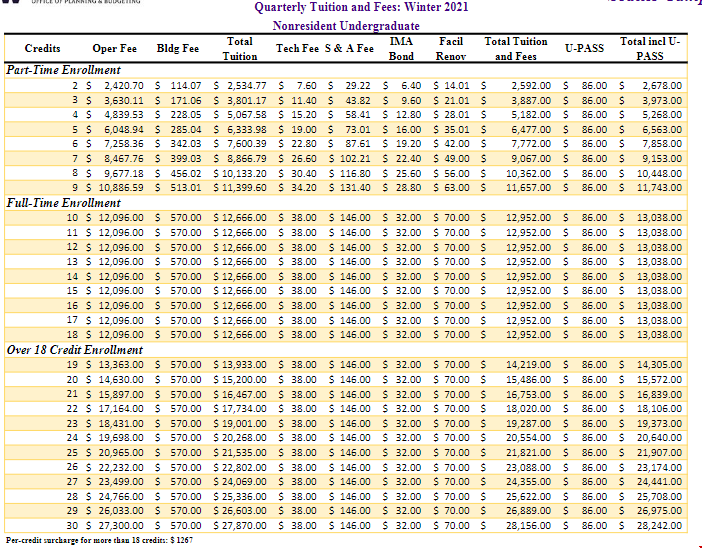Select the 'Part-Time Enrollment' section heading

[x=63, y=70]
